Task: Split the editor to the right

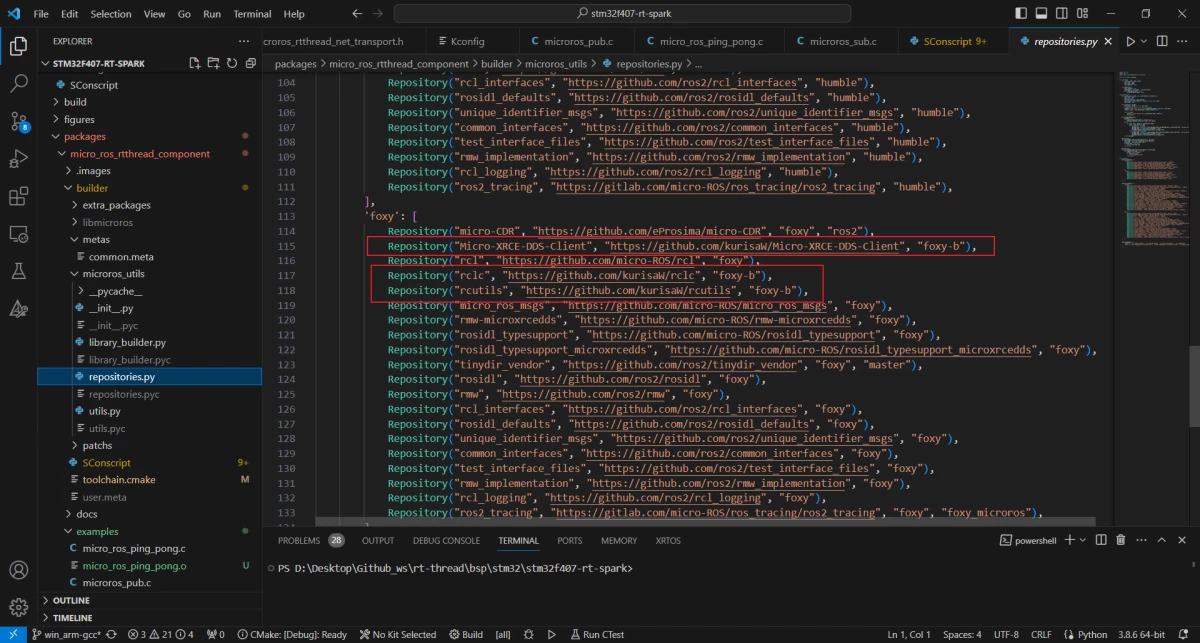Action: pos(1162,41)
